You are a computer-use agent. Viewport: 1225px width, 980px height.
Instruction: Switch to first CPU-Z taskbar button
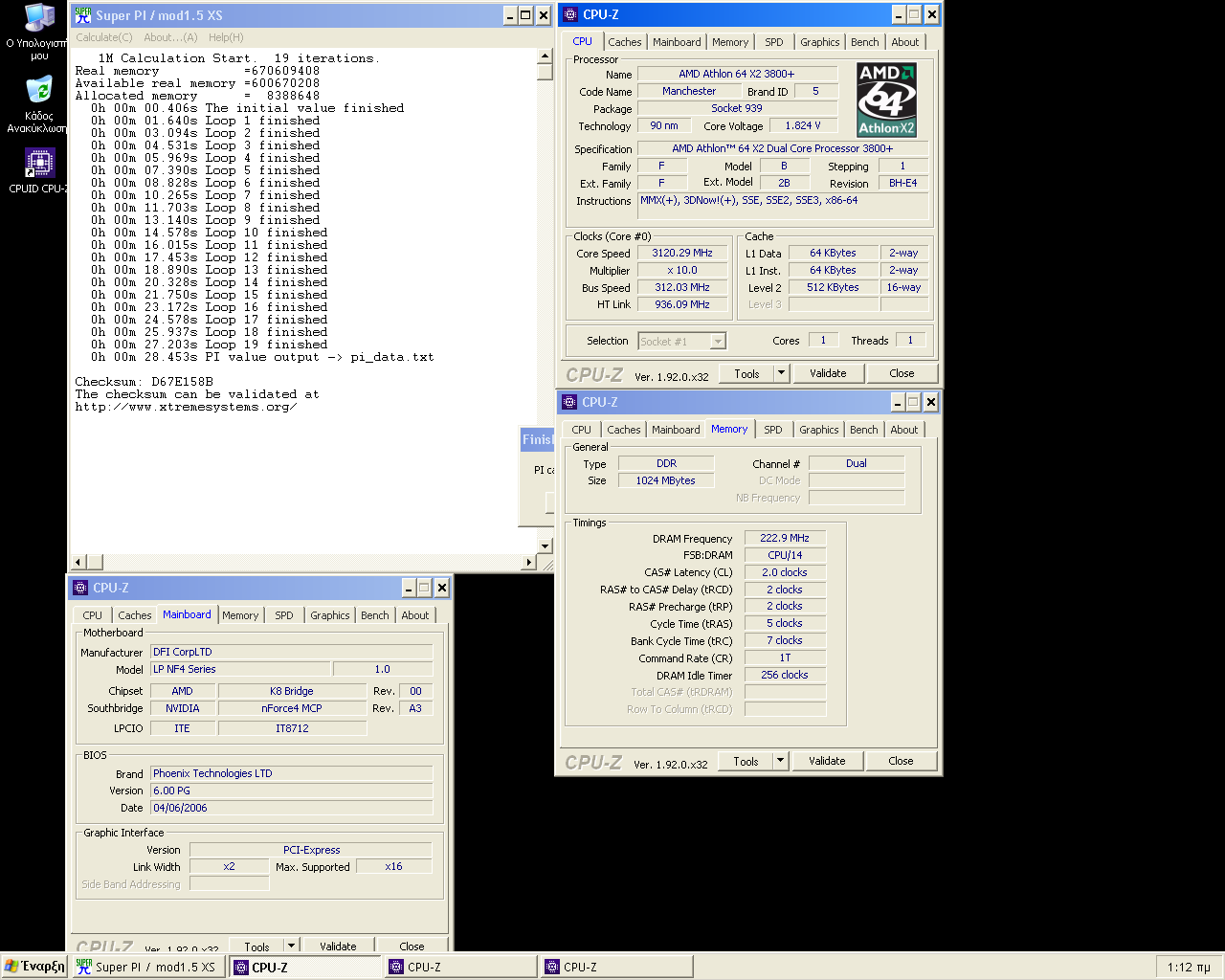click(305, 967)
